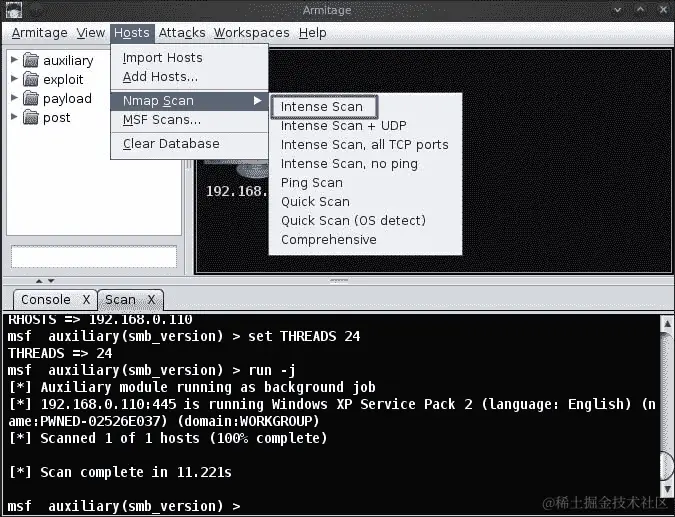675x517 pixels.
Task: Click the split pane collapse-up arrow
Action: coord(39,281)
